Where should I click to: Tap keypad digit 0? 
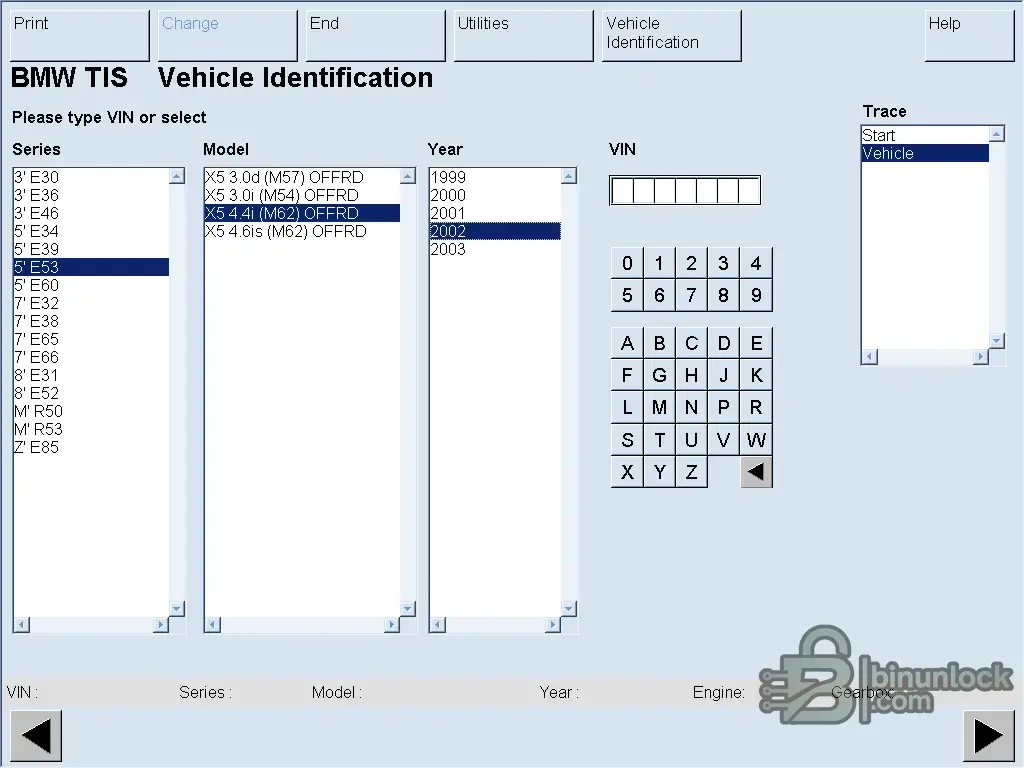627,263
